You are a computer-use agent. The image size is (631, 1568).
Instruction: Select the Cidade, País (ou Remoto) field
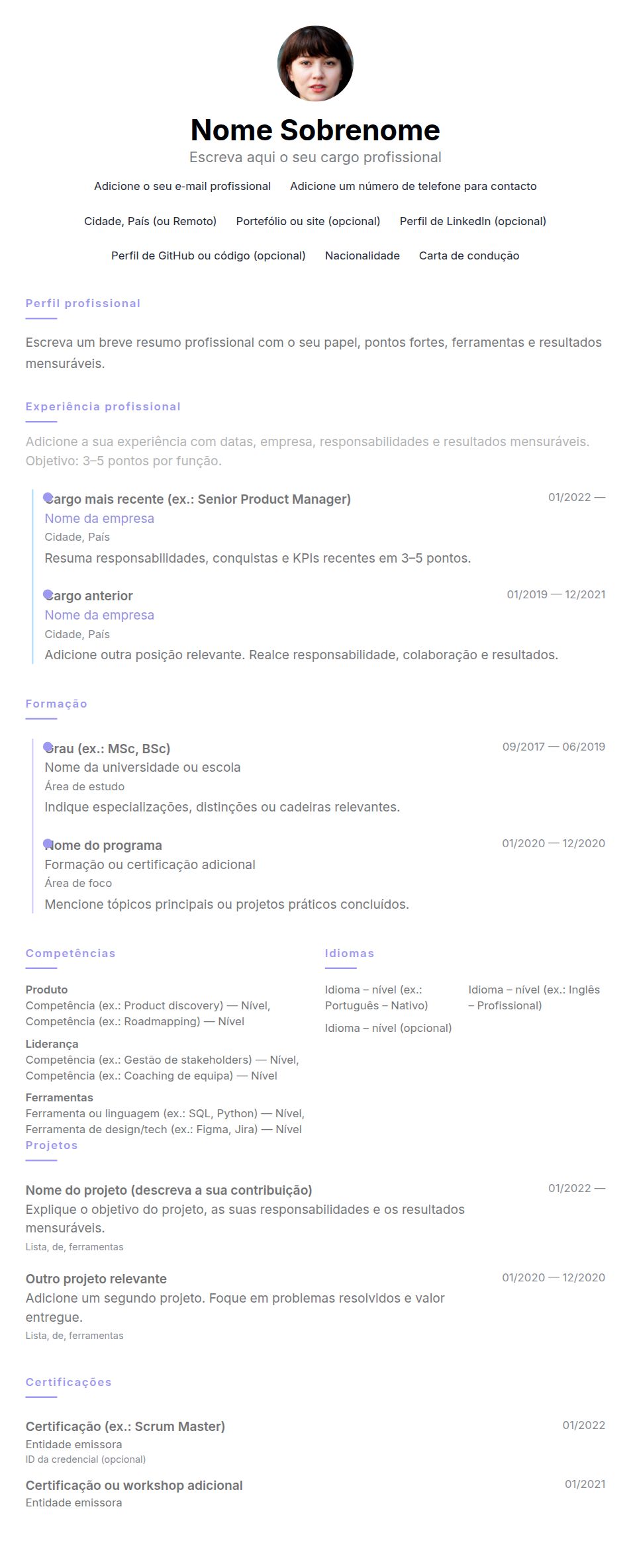pyautogui.click(x=150, y=221)
